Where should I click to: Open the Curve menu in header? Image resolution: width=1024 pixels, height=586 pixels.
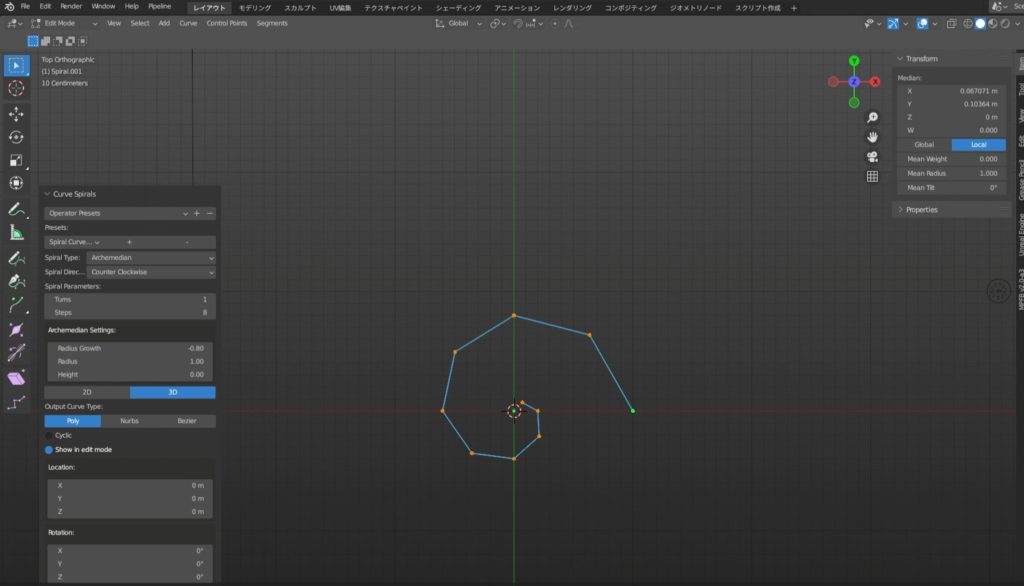(188, 23)
